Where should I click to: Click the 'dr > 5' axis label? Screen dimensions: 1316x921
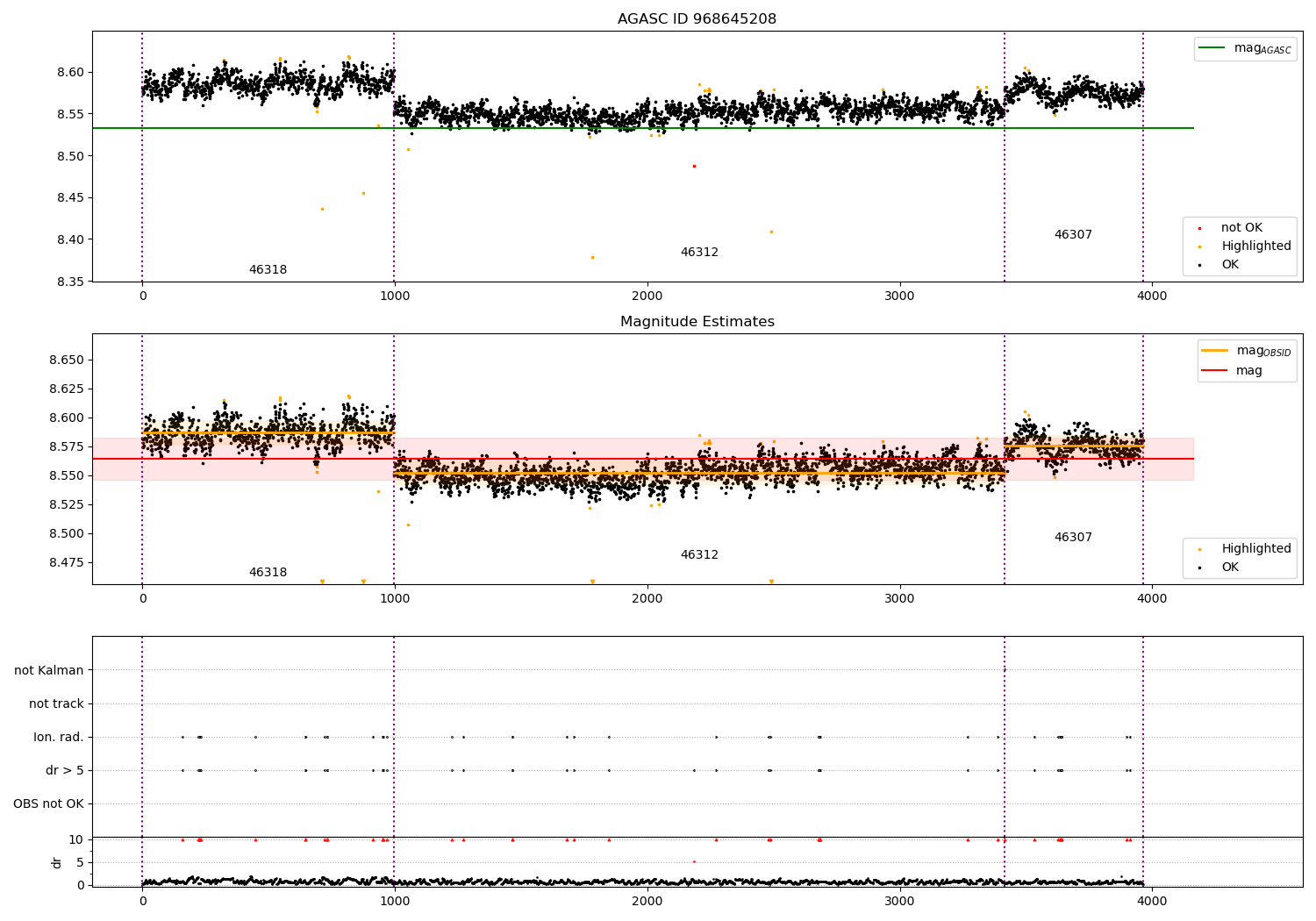(x=65, y=771)
